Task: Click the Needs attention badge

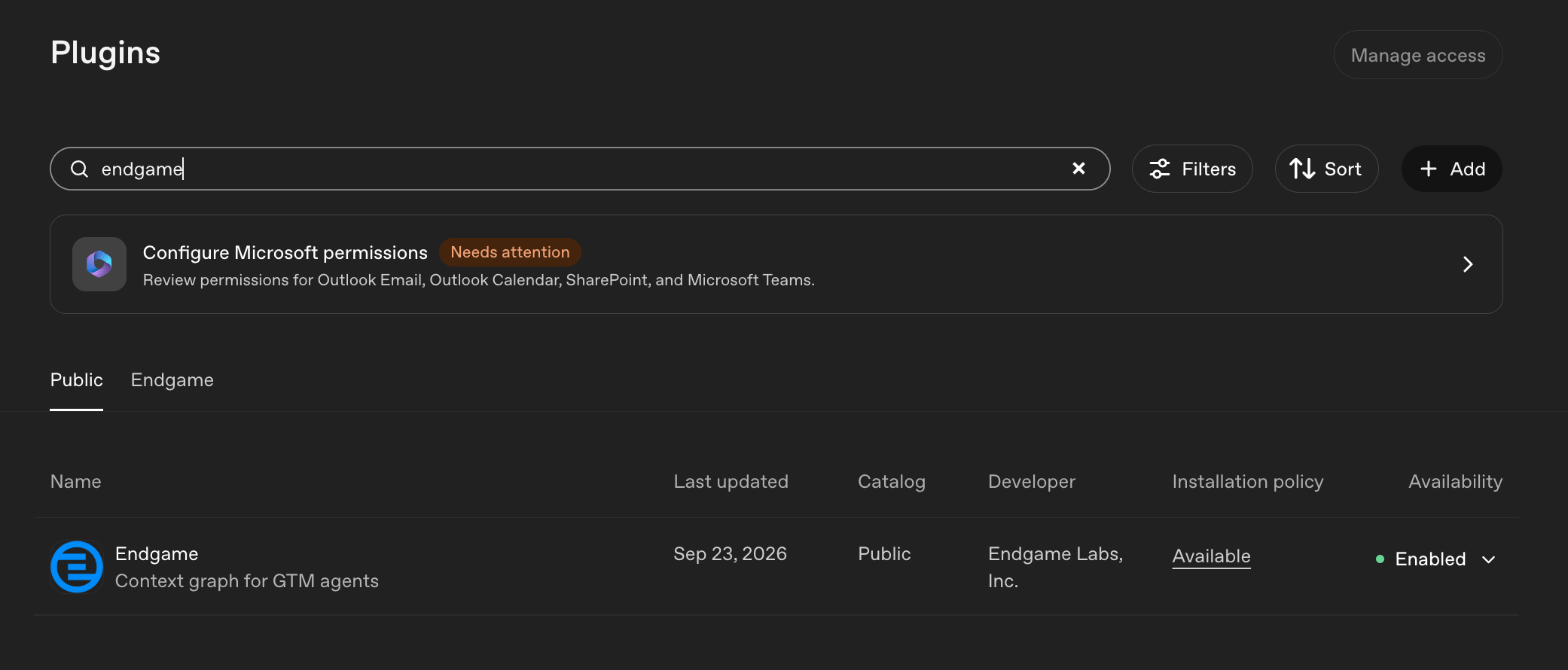Action: 510,252
